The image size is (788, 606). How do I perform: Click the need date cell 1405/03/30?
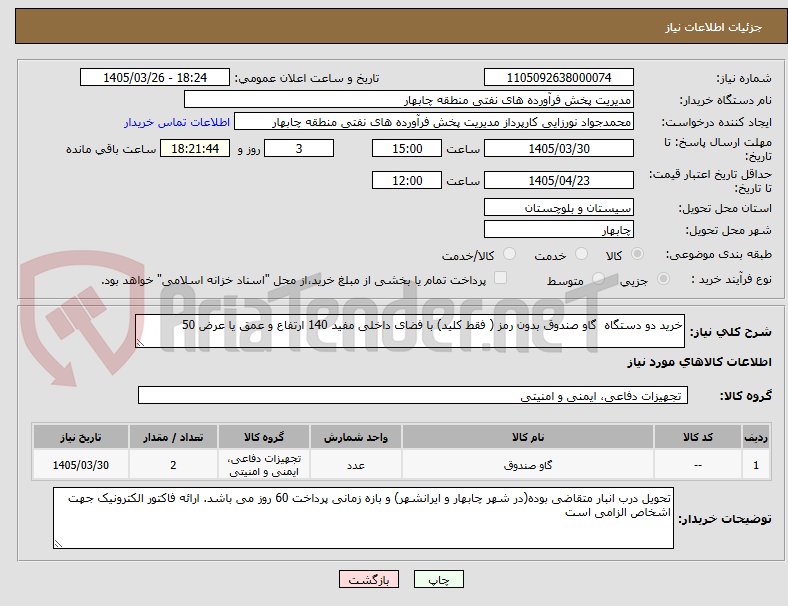click(81, 465)
